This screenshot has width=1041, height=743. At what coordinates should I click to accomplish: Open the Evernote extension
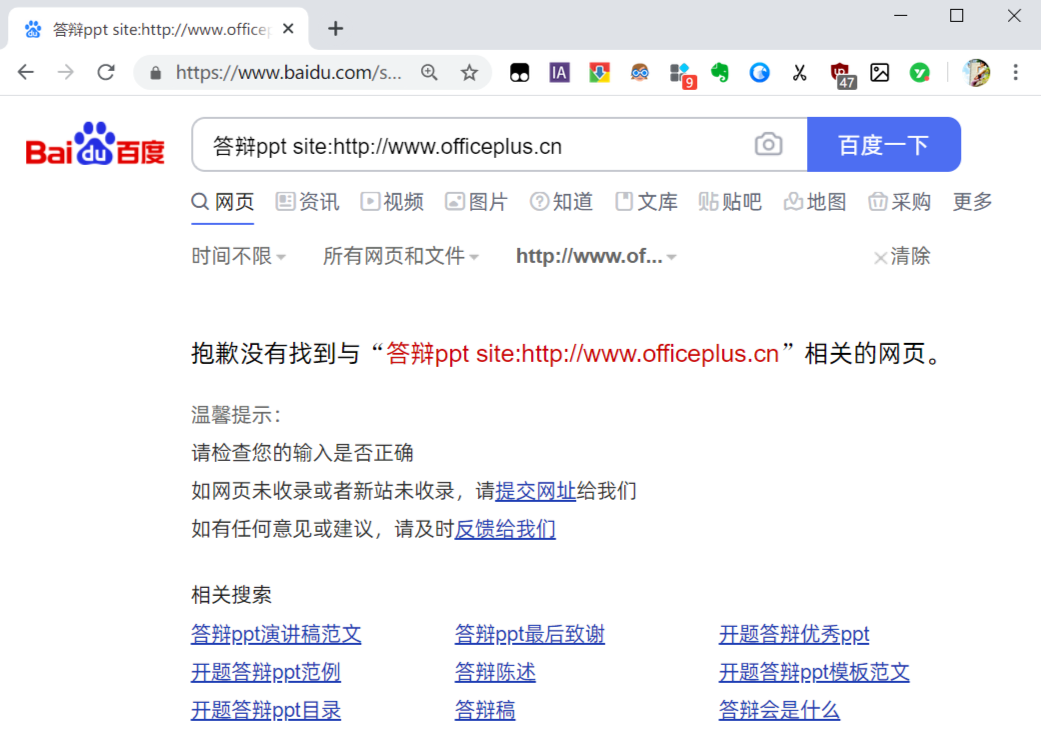click(x=719, y=72)
